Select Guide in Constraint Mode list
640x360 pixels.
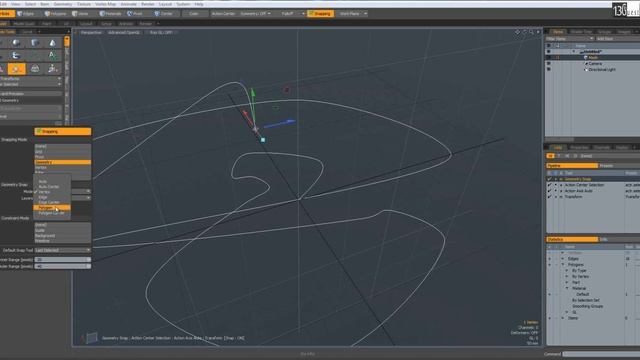point(62,230)
